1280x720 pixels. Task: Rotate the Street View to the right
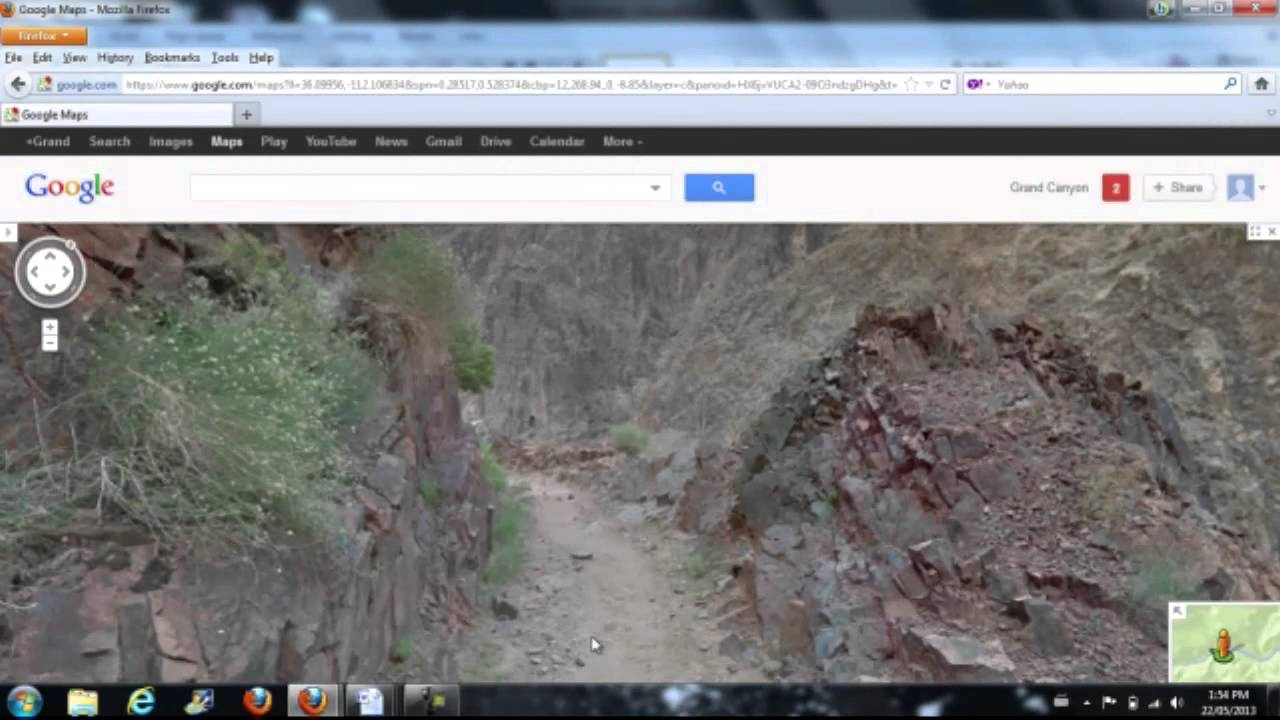pyautogui.click(x=68, y=272)
